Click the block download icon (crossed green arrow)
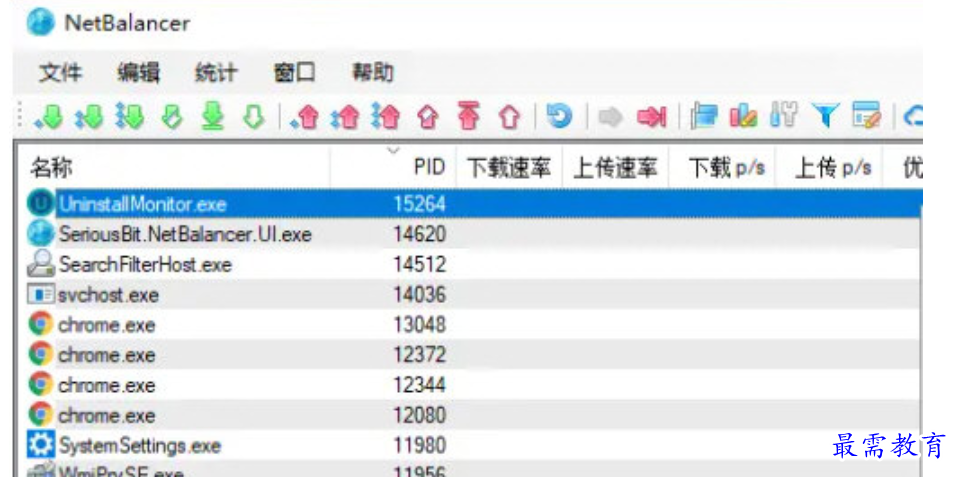 pyautogui.click(x=172, y=116)
